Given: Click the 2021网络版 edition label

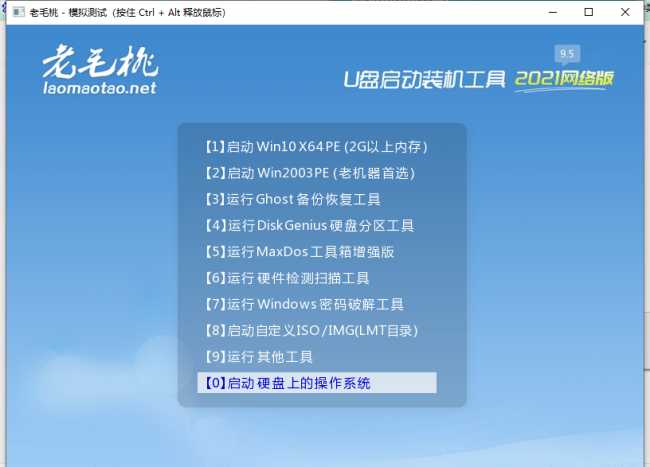Looking at the screenshot, I should point(564,79).
